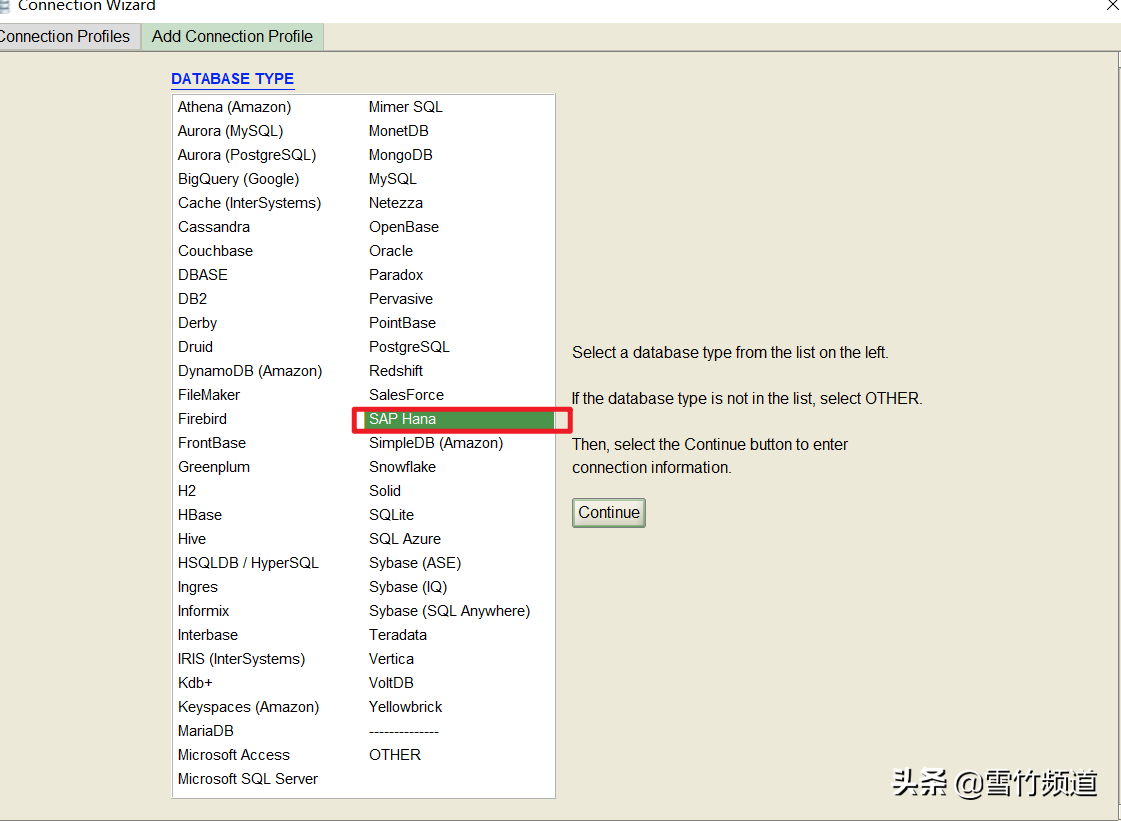This screenshot has width=1121, height=821.
Task: Click the DATABASE TYPE heading link
Action: tap(232, 79)
